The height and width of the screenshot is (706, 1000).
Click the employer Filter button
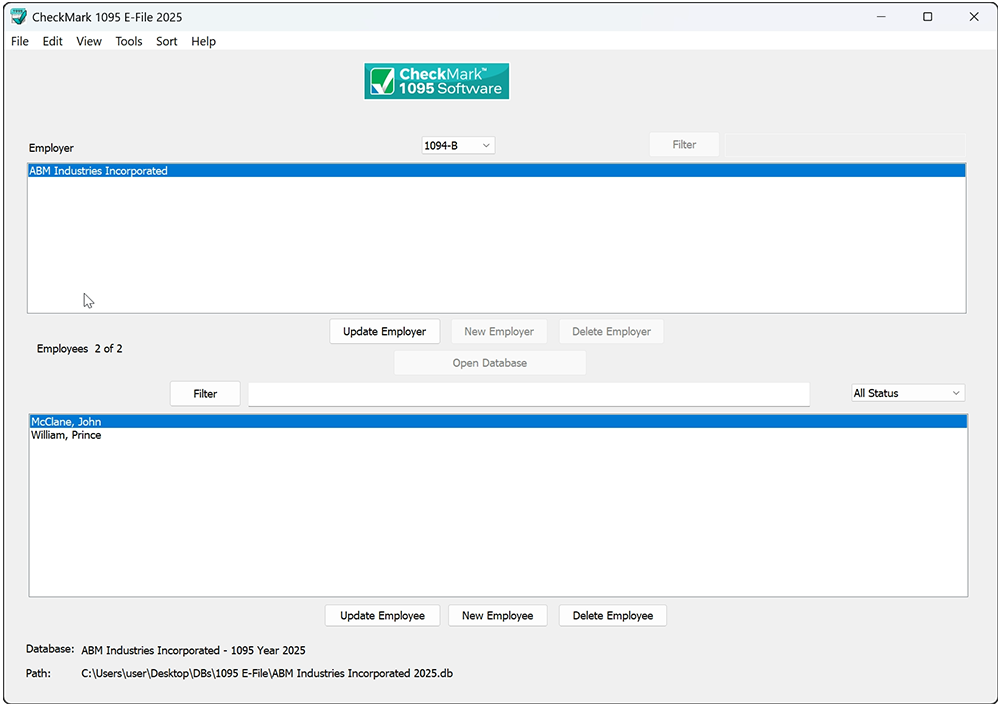click(684, 145)
